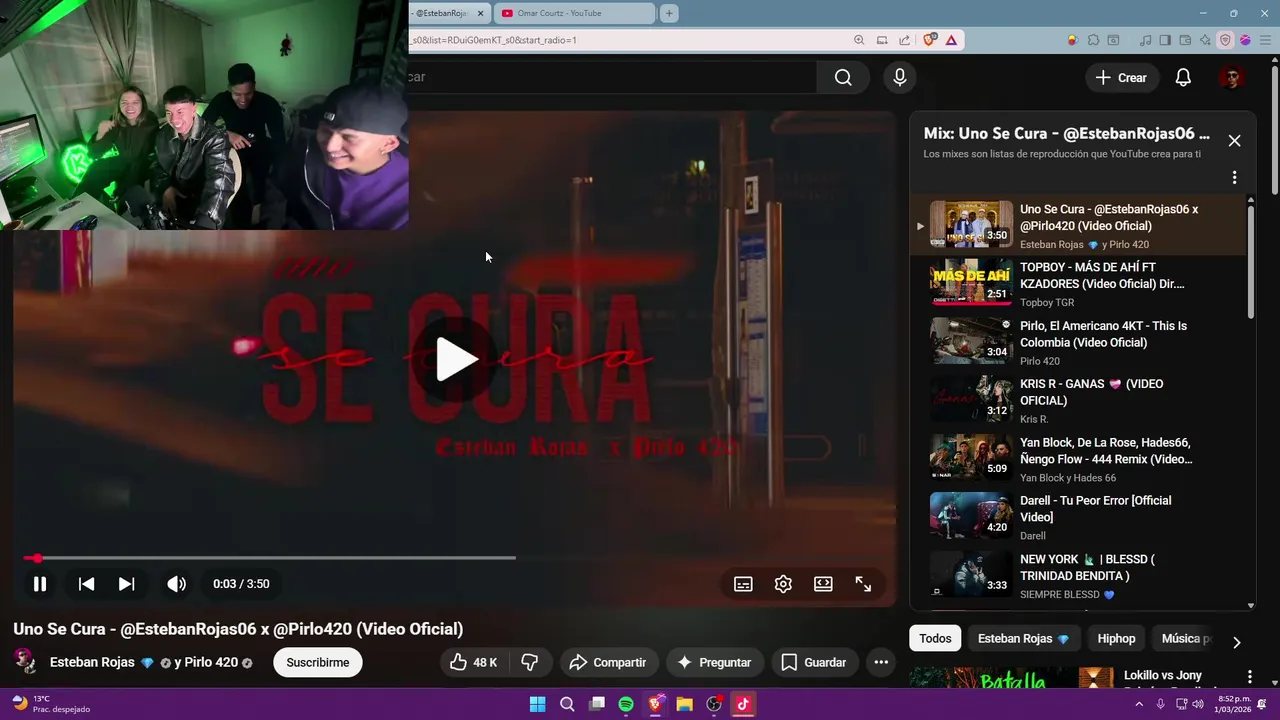Open TikTok app from the taskbar

(x=743, y=704)
